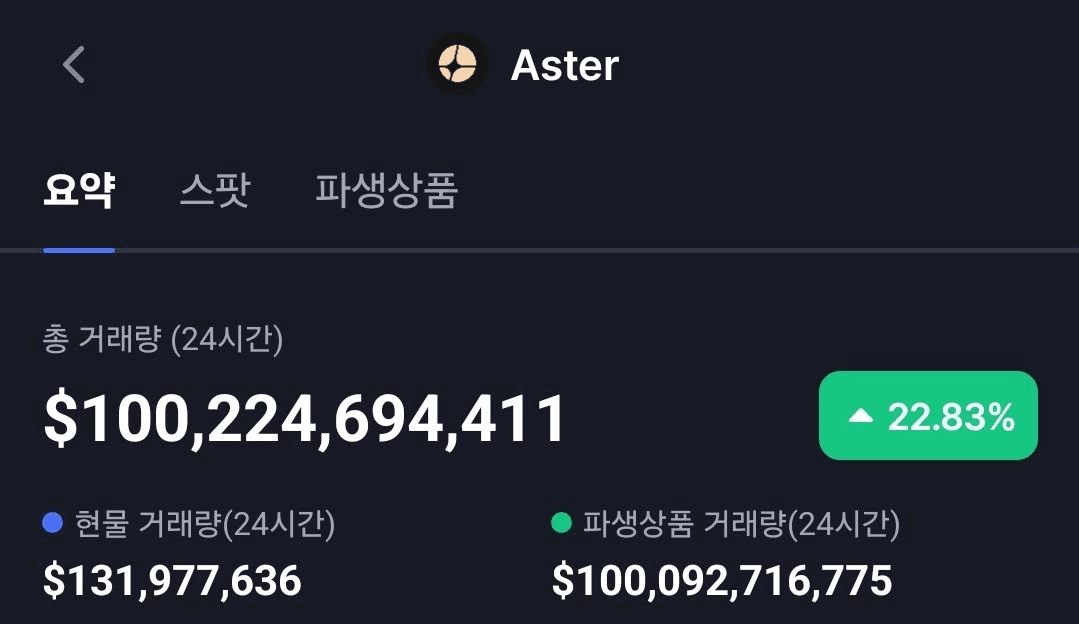Viewport: 1079px width, 624px height.
Task: Open the 스팟 tab
Action: coord(215,190)
